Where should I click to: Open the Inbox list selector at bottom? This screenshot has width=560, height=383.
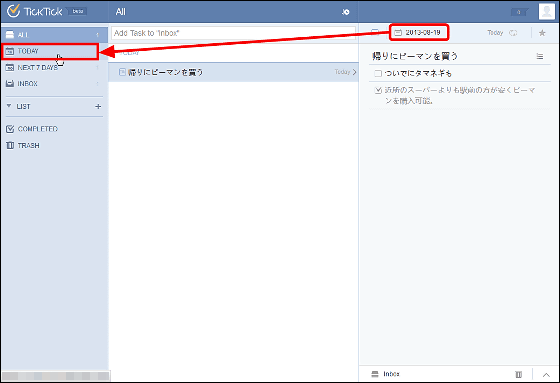point(386,374)
